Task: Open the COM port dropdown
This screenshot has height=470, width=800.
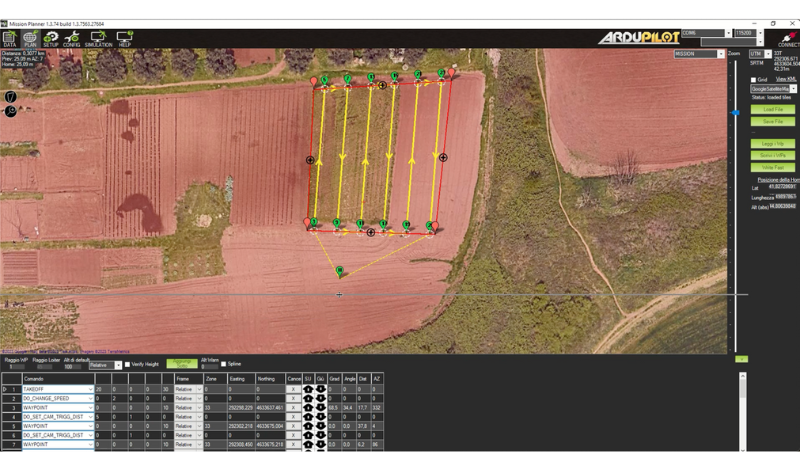Action: tap(728, 33)
